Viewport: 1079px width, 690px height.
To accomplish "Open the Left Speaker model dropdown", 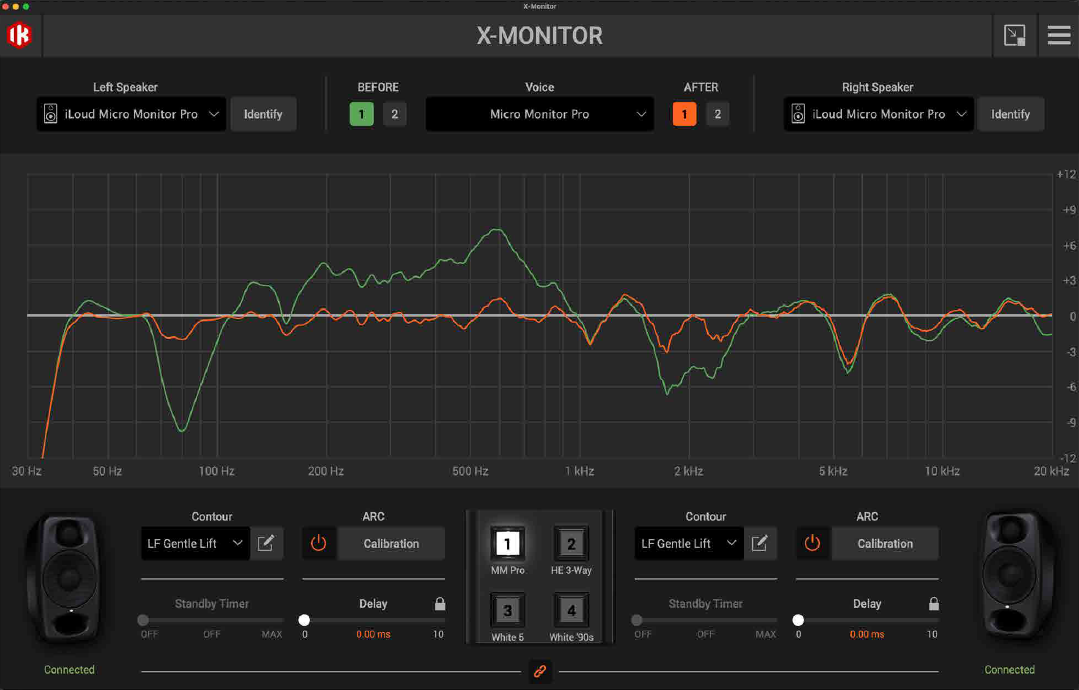I will click(131, 114).
